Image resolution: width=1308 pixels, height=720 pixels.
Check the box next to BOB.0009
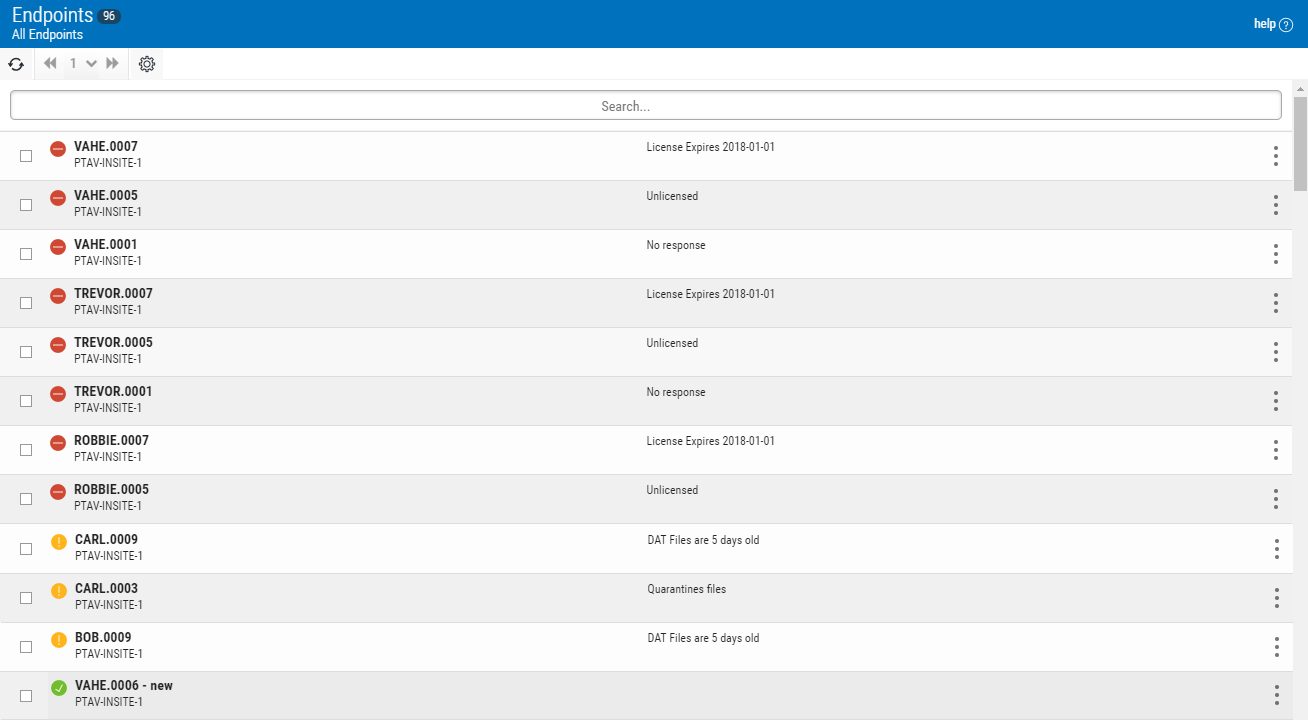[x=26, y=647]
